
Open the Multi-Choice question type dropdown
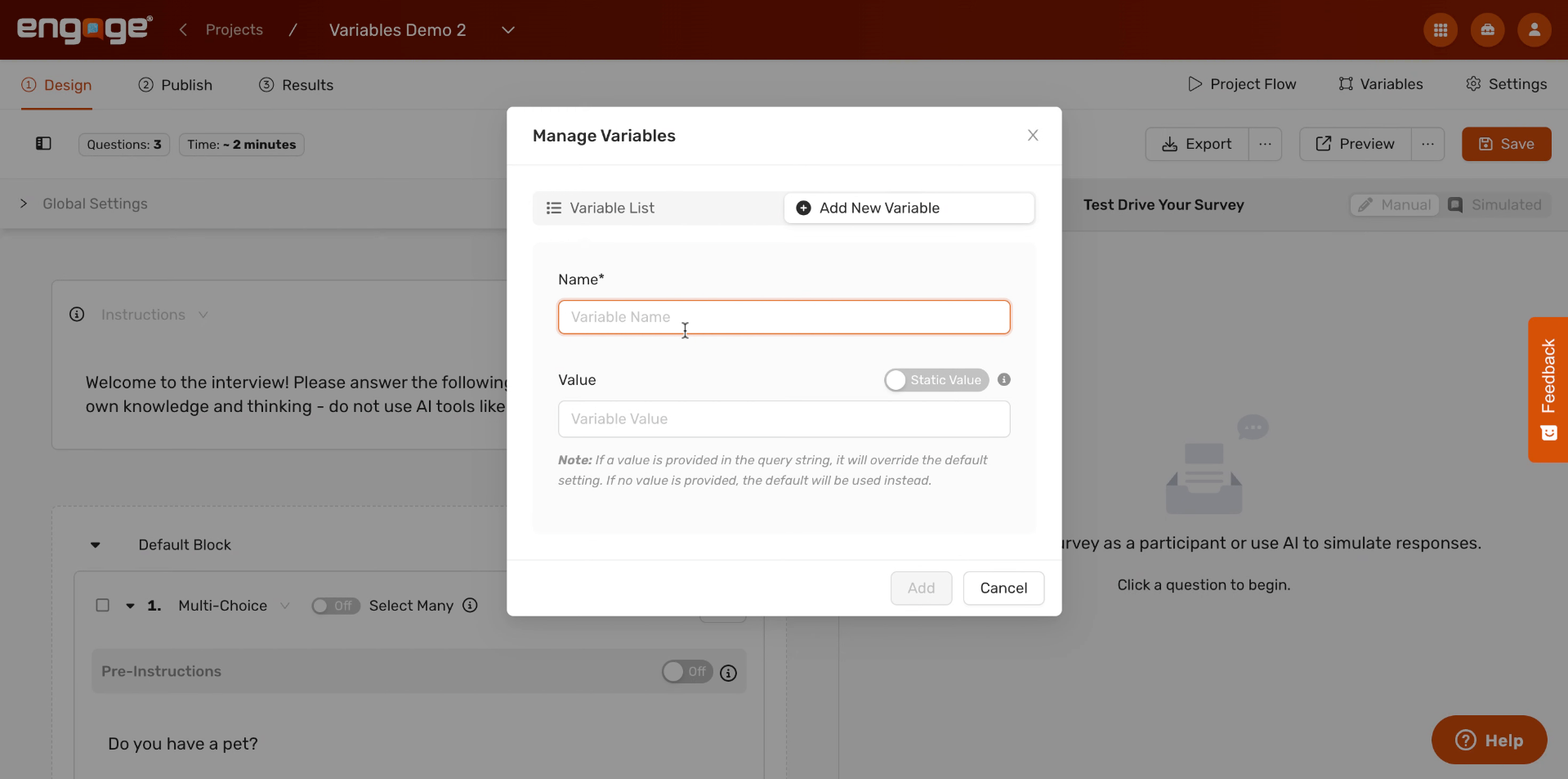pyautogui.click(x=234, y=606)
